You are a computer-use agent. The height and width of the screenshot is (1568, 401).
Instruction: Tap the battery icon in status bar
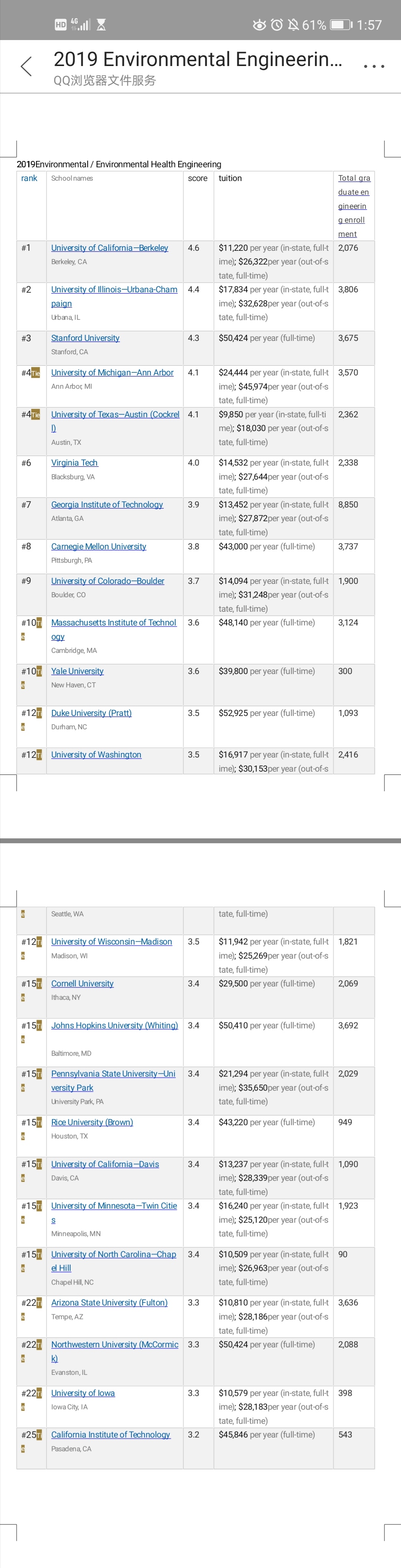pos(341,25)
